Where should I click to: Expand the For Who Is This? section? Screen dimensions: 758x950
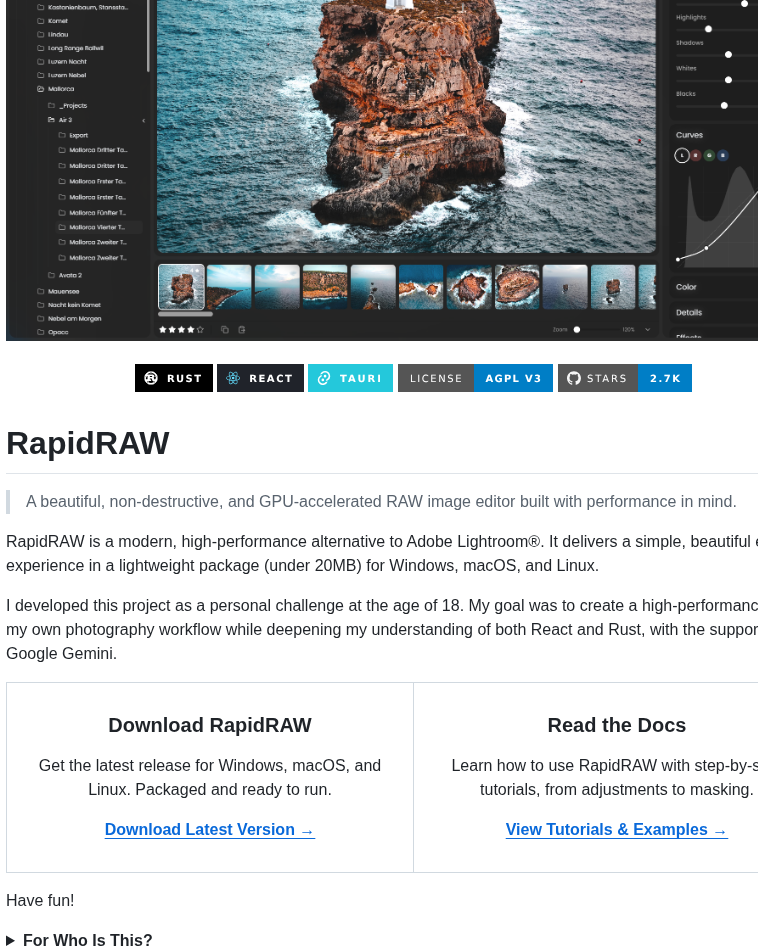click(79, 940)
